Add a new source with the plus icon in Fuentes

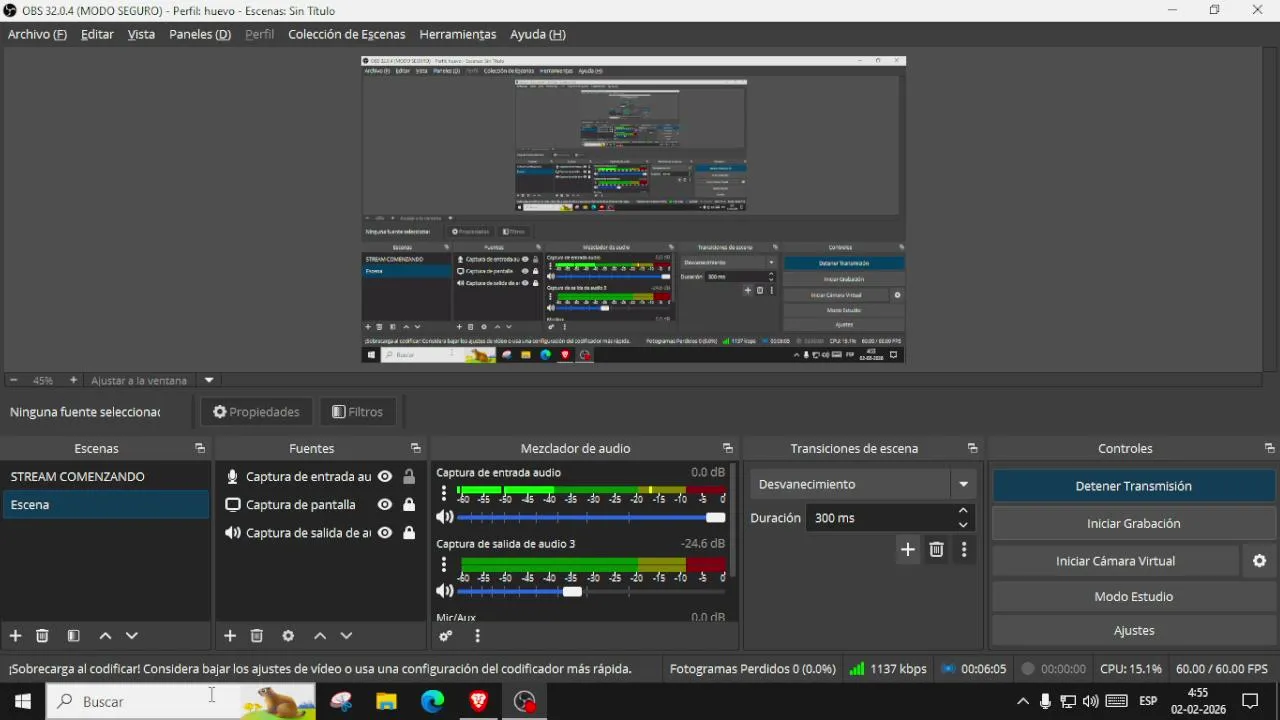click(230, 636)
